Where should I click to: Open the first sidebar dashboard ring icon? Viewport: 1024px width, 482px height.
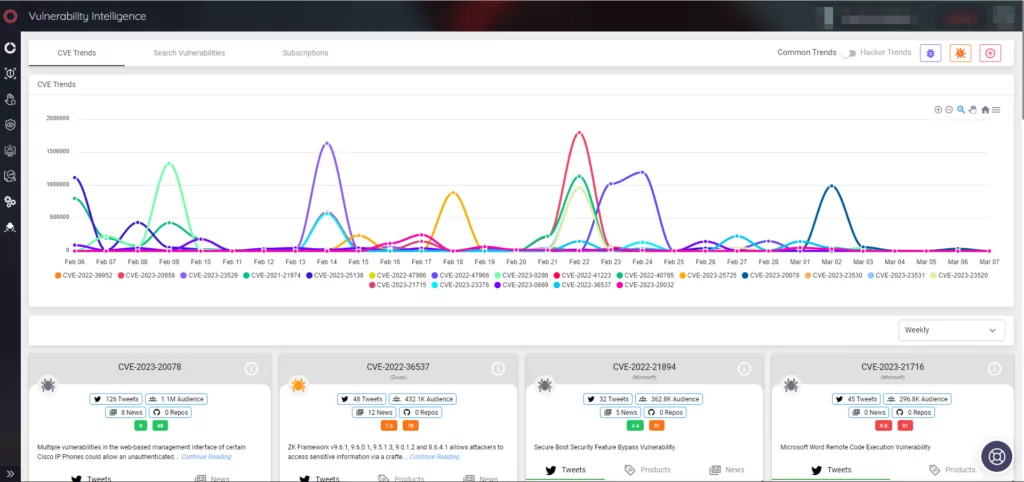click(x=10, y=48)
